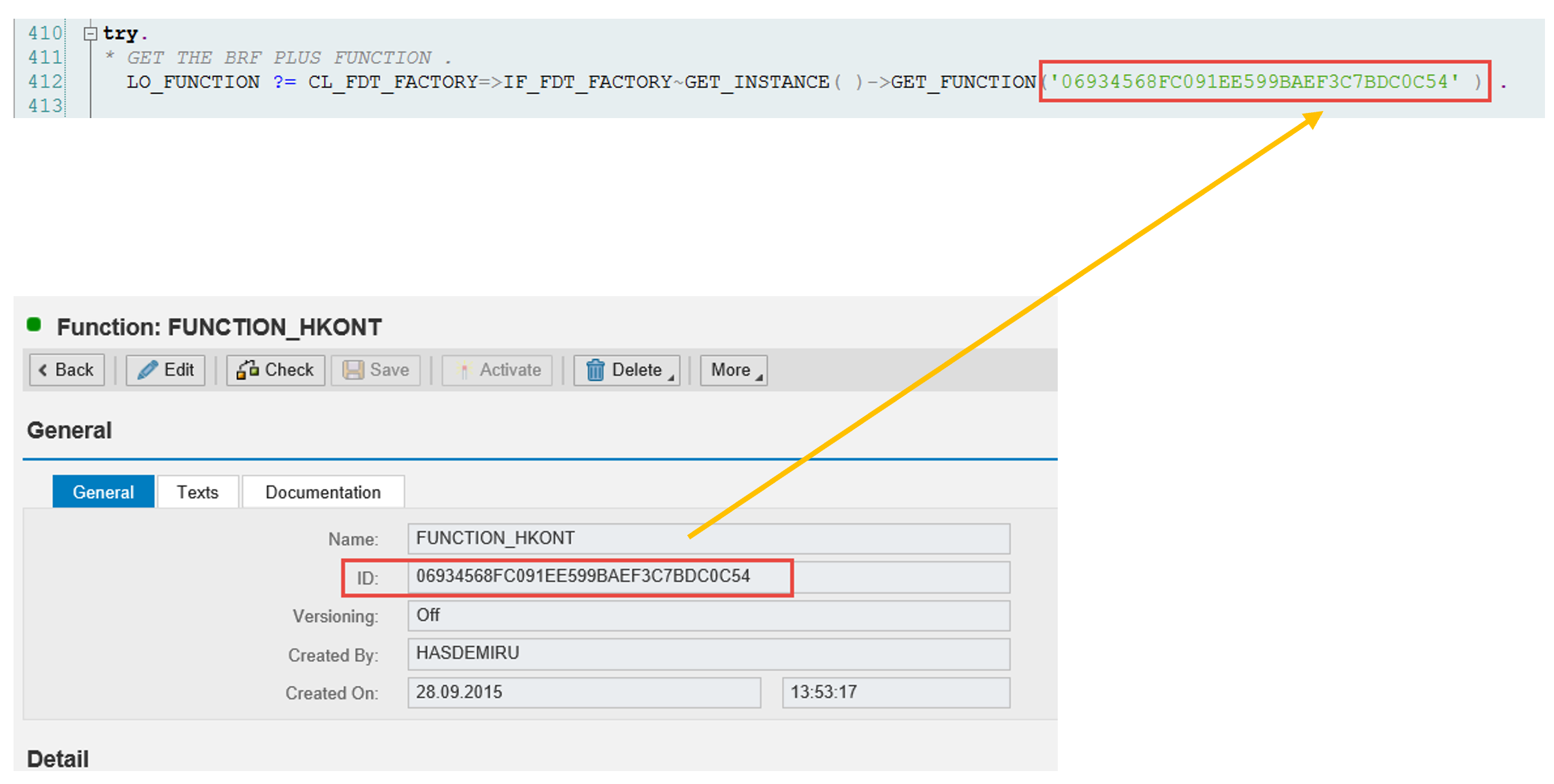1554x784 pixels.
Task: Click the Back arrow button
Action: [x=66, y=370]
